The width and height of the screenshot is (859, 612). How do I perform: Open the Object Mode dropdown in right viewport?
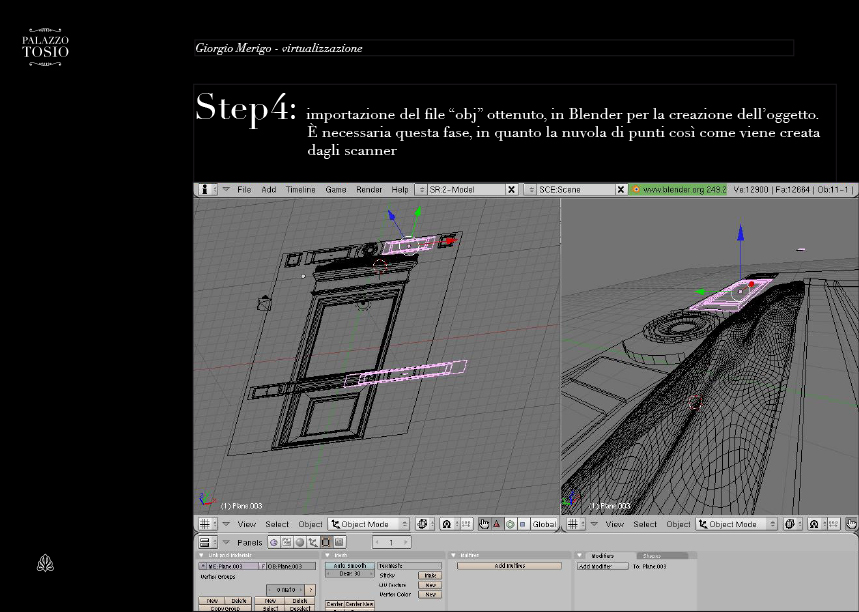click(737, 524)
